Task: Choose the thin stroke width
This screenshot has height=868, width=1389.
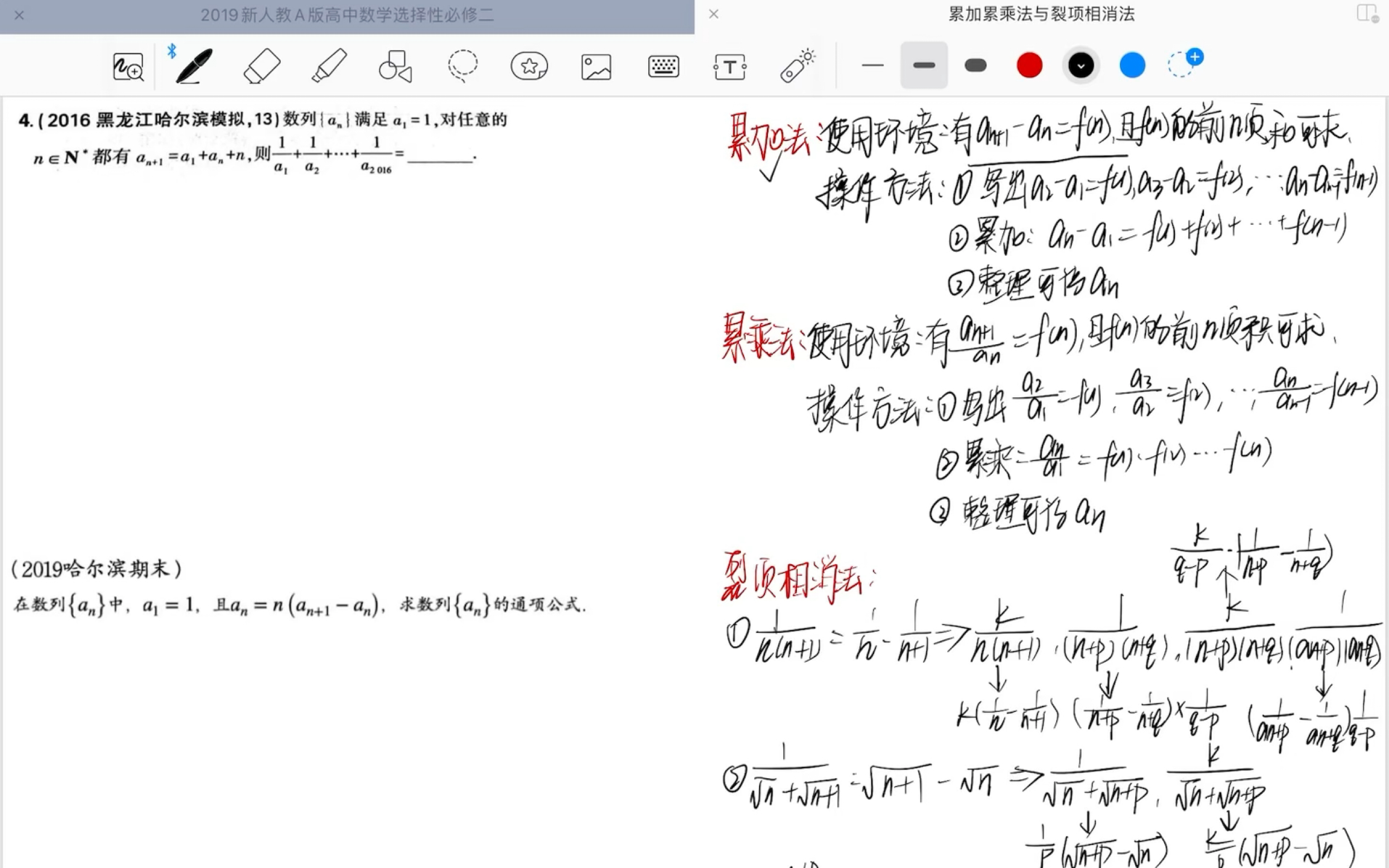Action: point(872,65)
